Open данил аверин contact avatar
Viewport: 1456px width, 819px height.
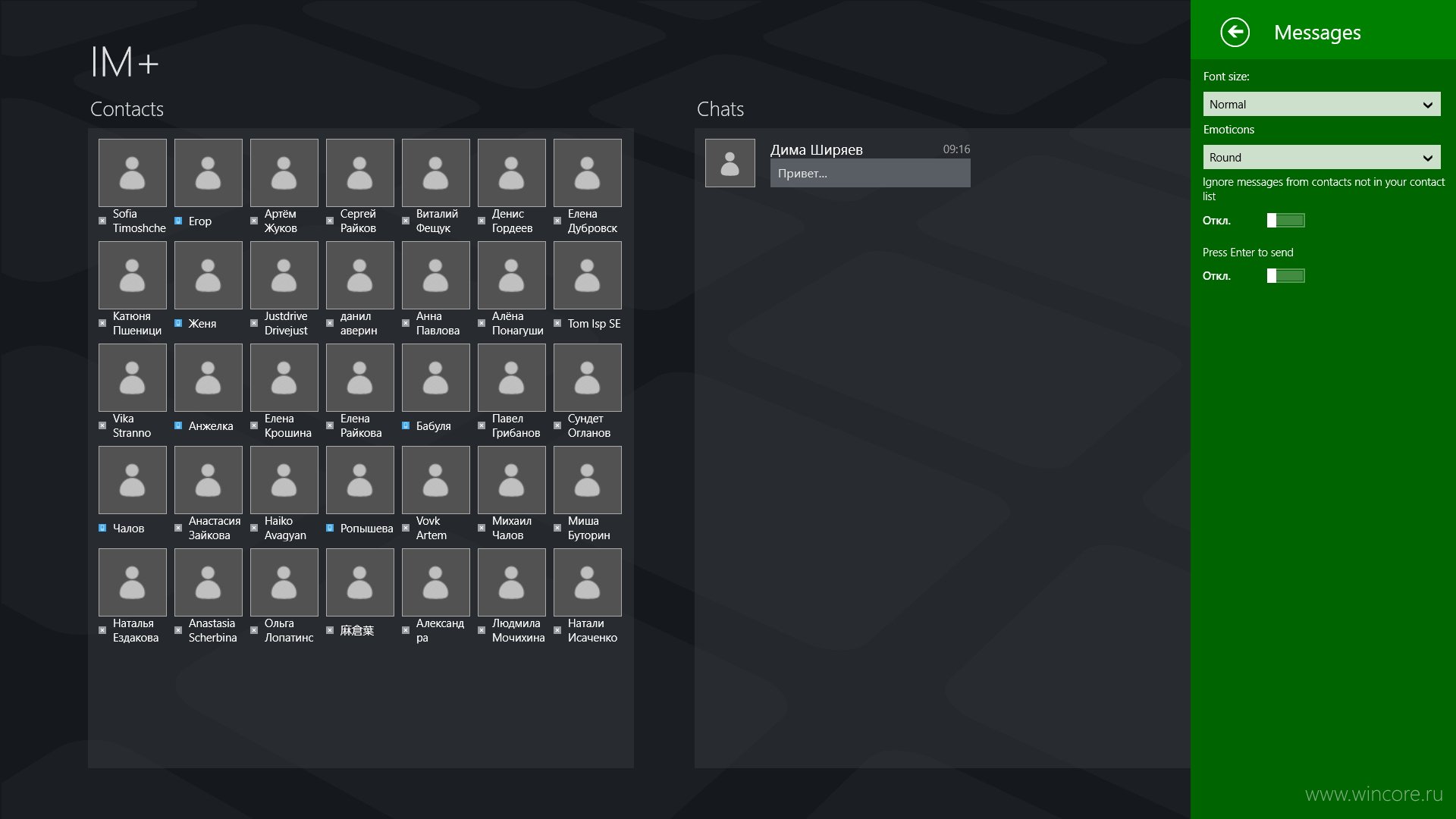(360, 275)
